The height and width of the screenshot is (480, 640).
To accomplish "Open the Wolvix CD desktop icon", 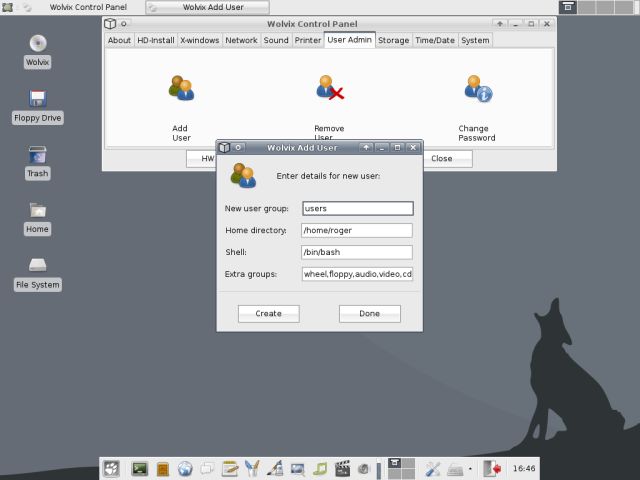I will [x=38, y=43].
